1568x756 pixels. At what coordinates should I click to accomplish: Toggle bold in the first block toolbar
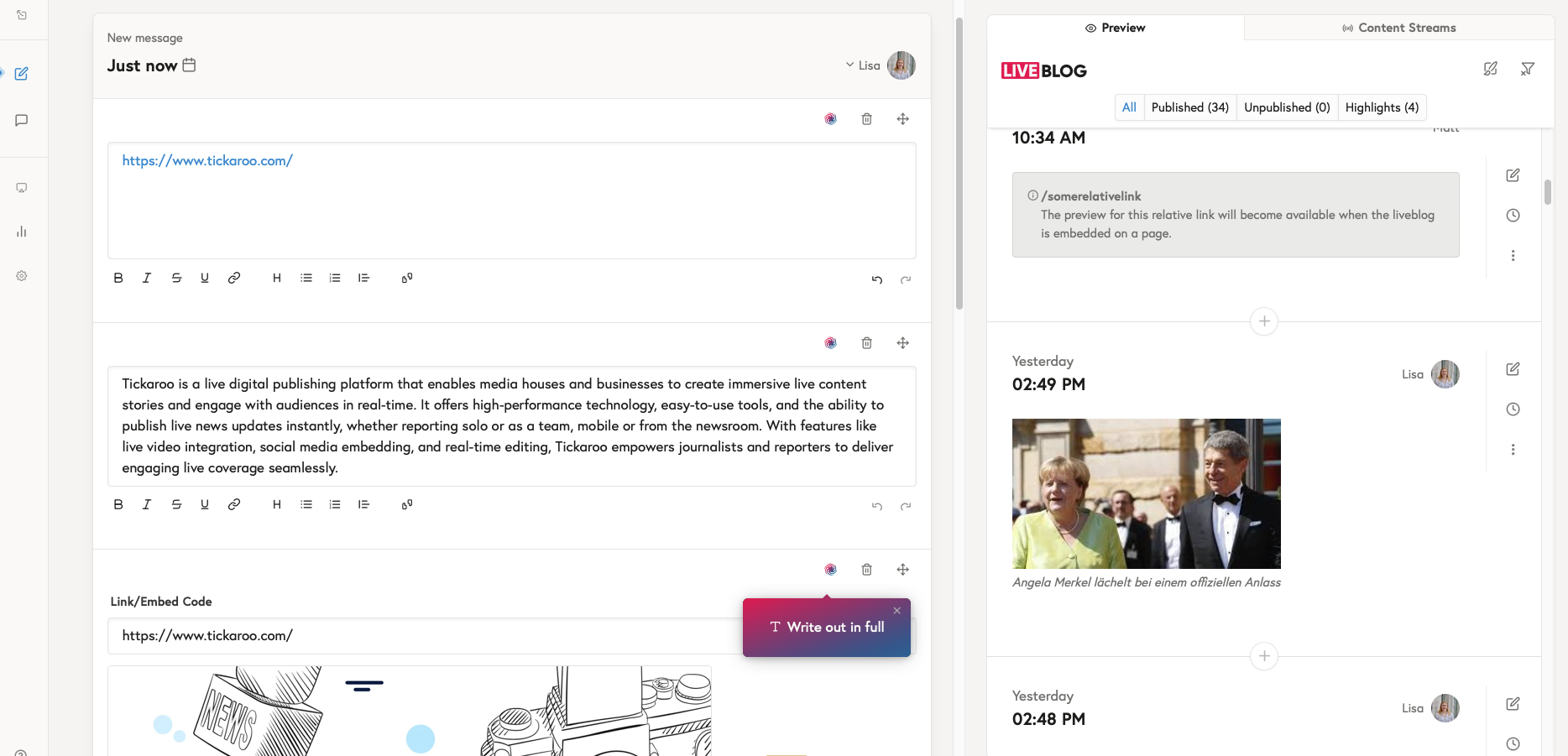click(x=118, y=278)
